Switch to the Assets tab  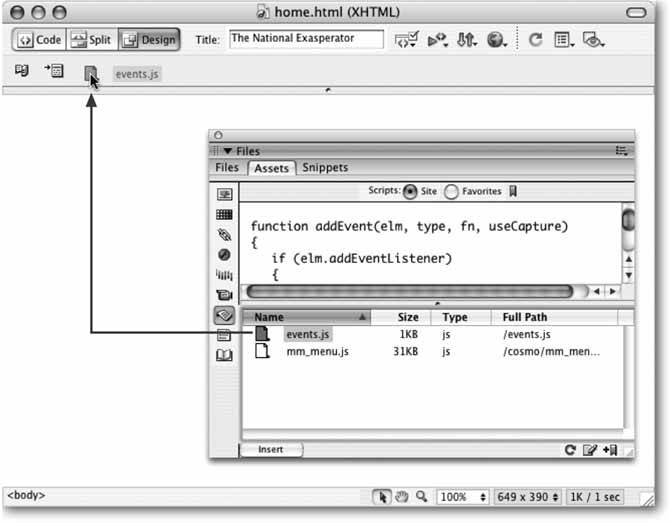click(x=271, y=168)
